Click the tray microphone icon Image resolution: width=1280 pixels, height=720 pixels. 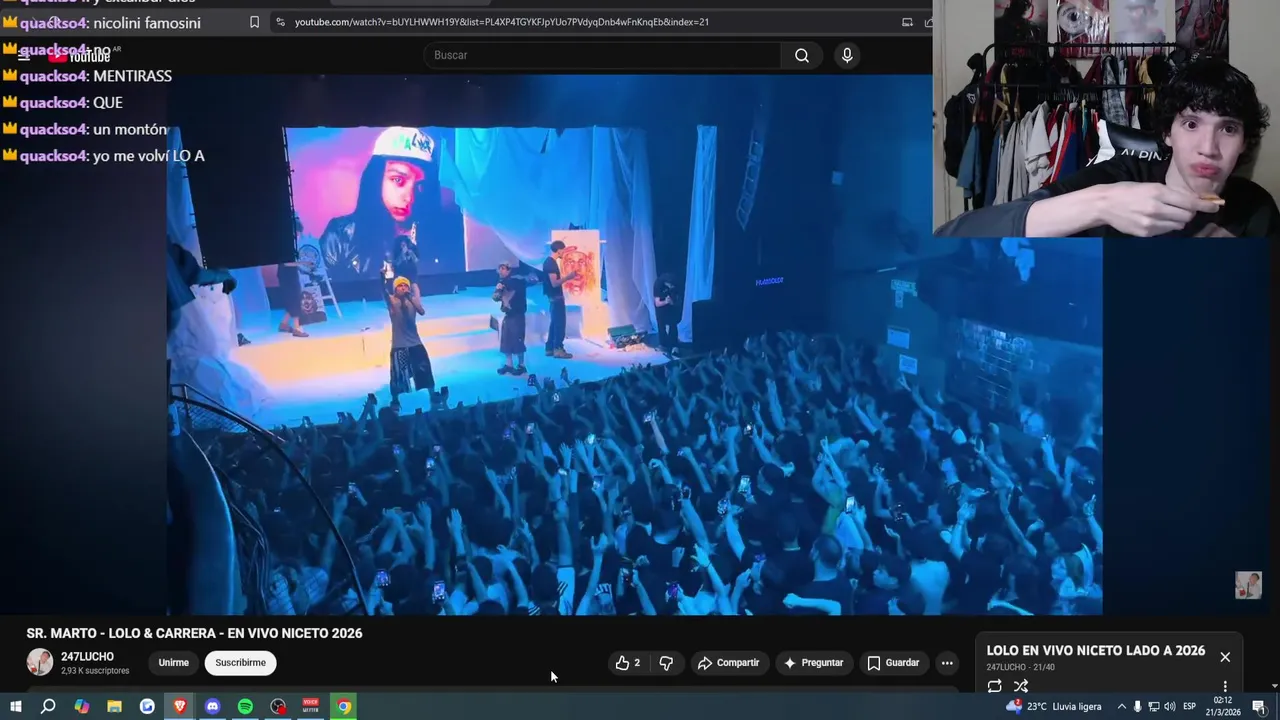(x=1137, y=707)
